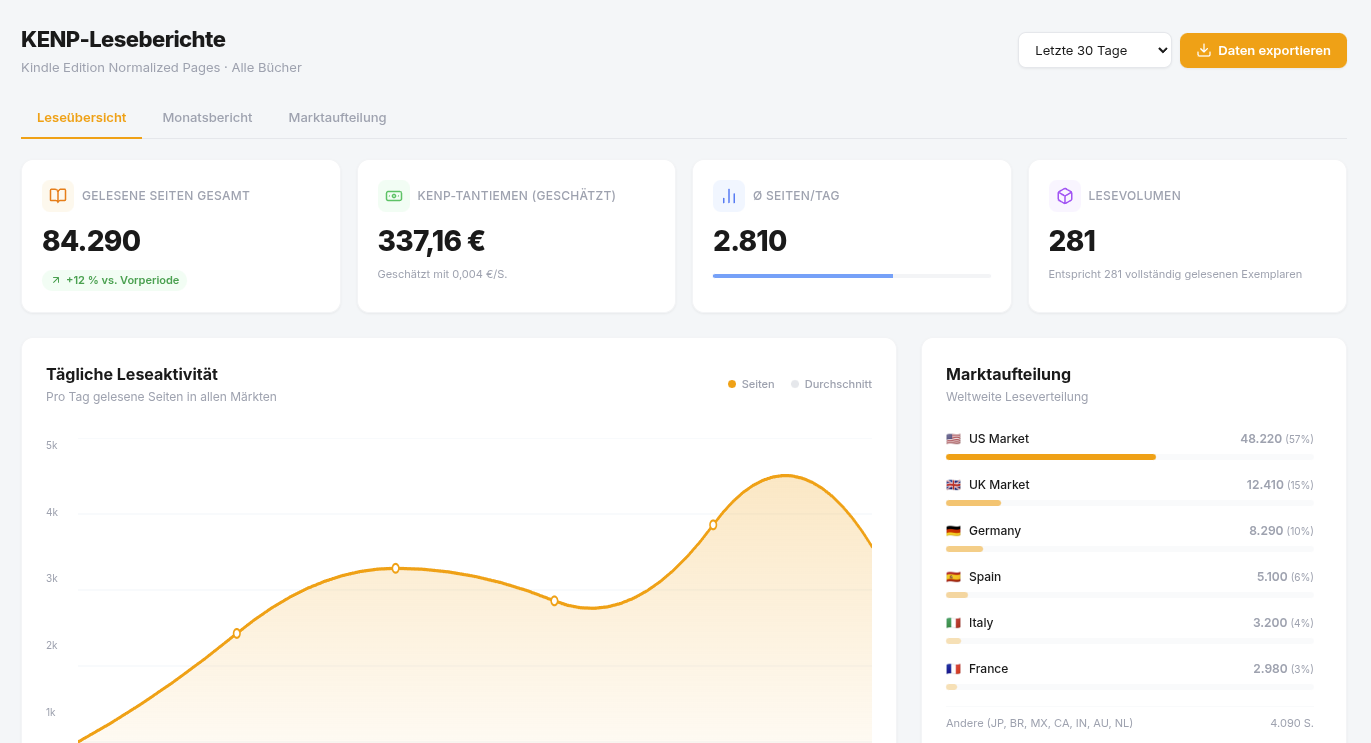Click the US Market orange share bar
This screenshot has height=743, width=1371.
1050,457
